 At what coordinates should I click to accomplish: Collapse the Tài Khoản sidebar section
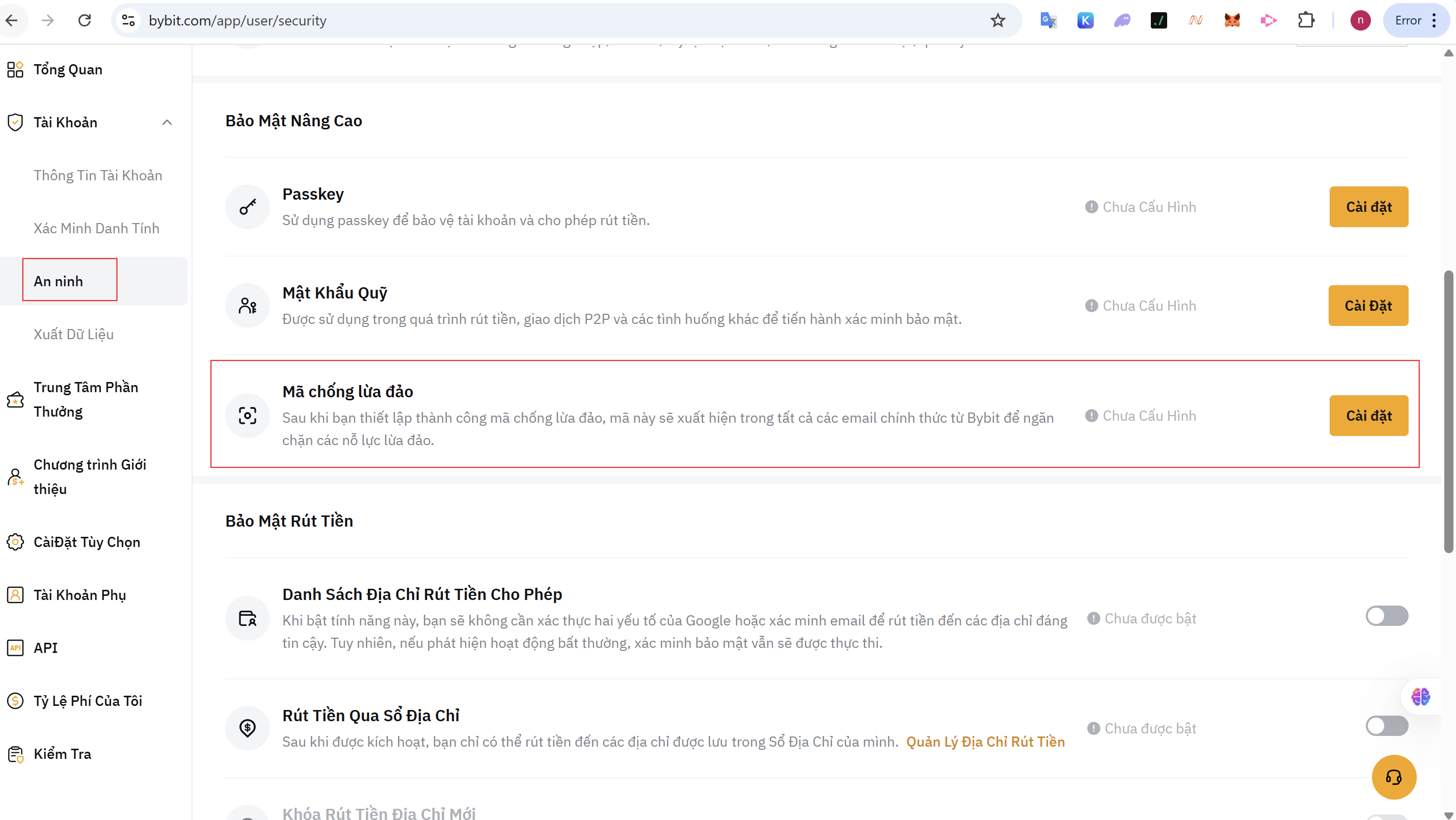pos(167,123)
